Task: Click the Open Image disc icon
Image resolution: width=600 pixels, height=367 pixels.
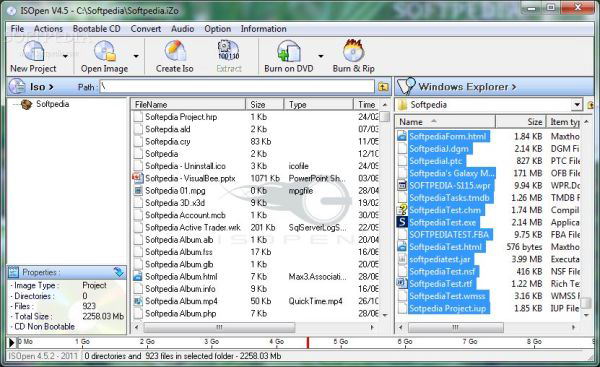Action: pos(105,51)
